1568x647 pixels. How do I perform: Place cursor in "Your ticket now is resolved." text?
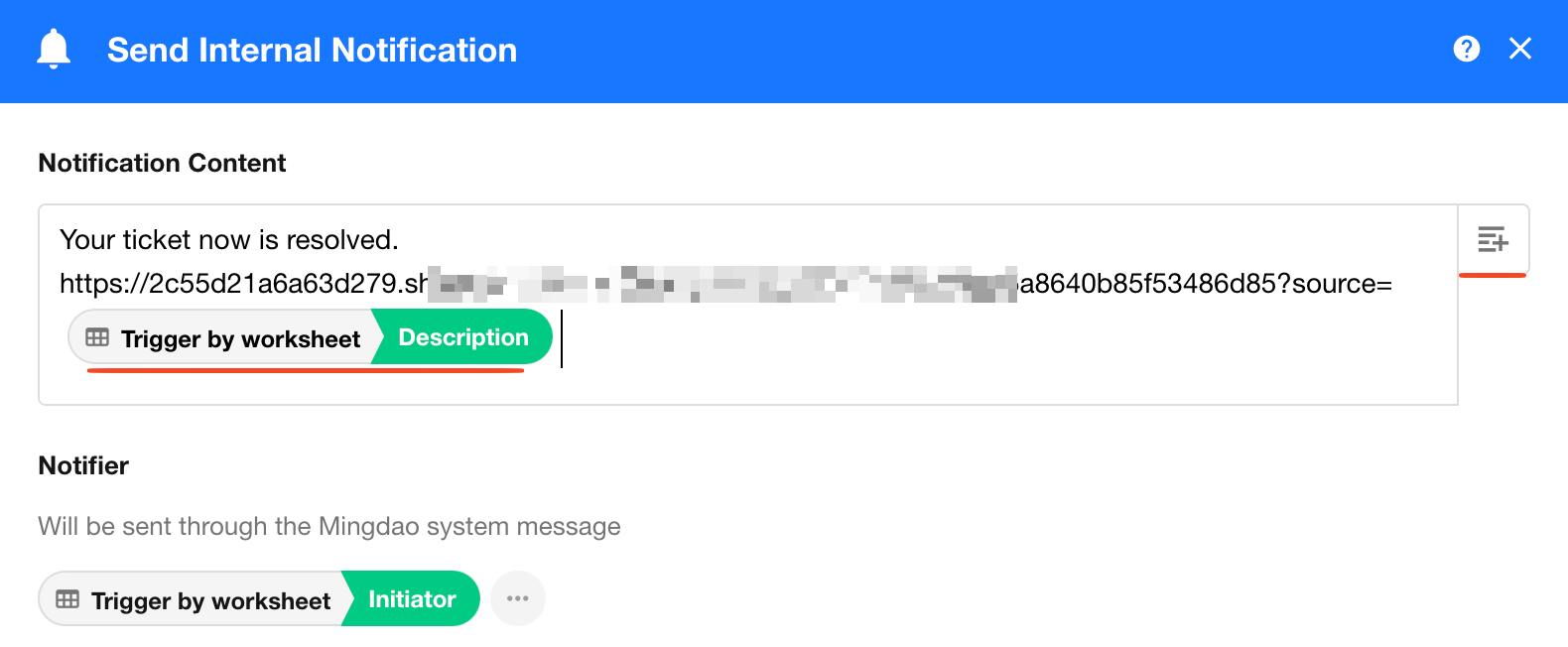point(228,240)
